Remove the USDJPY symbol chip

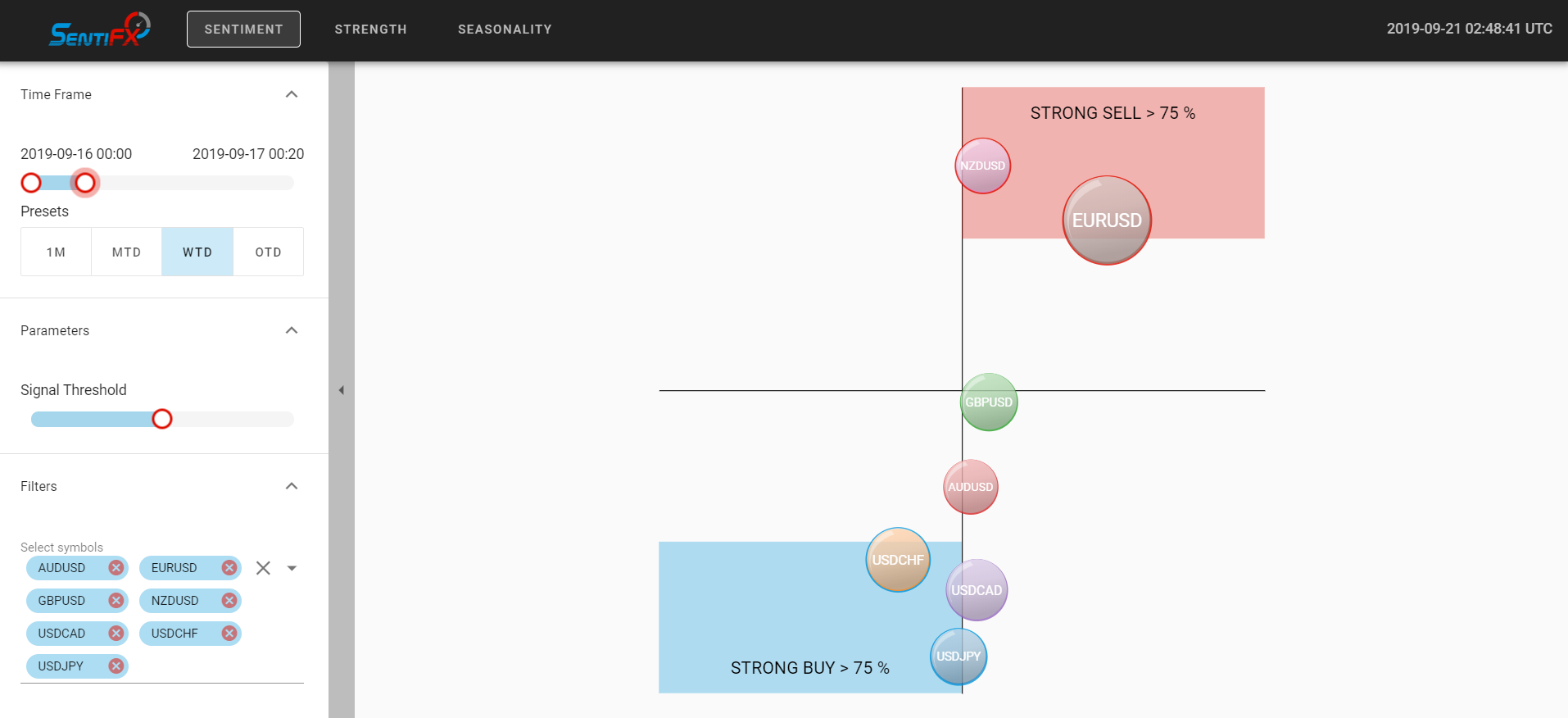tap(116, 666)
